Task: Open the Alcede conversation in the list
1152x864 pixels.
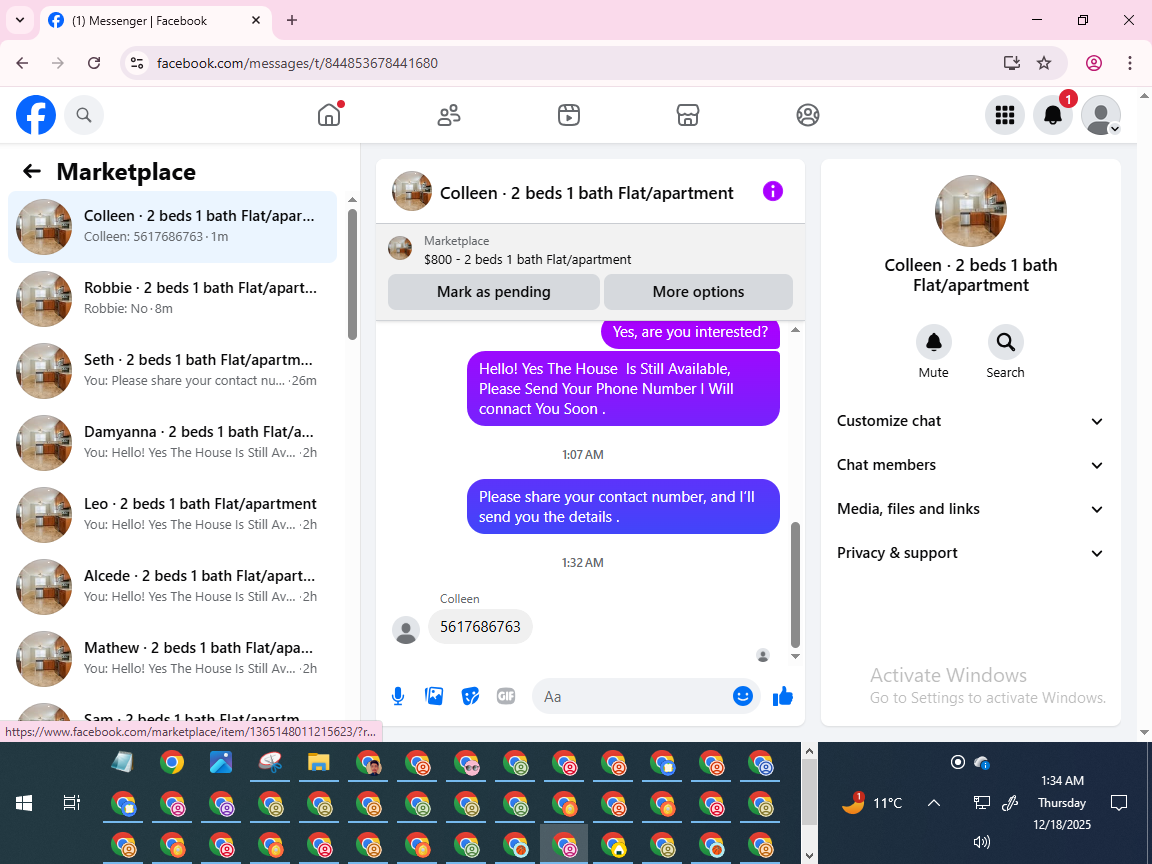Action: click(172, 587)
